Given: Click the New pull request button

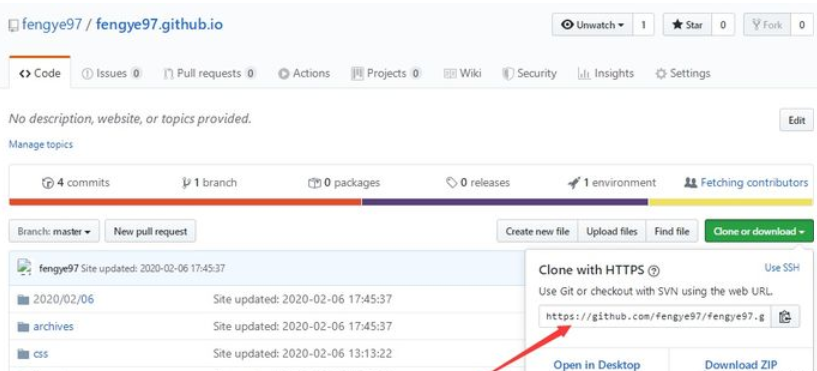Looking at the screenshot, I should pos(151,231).
